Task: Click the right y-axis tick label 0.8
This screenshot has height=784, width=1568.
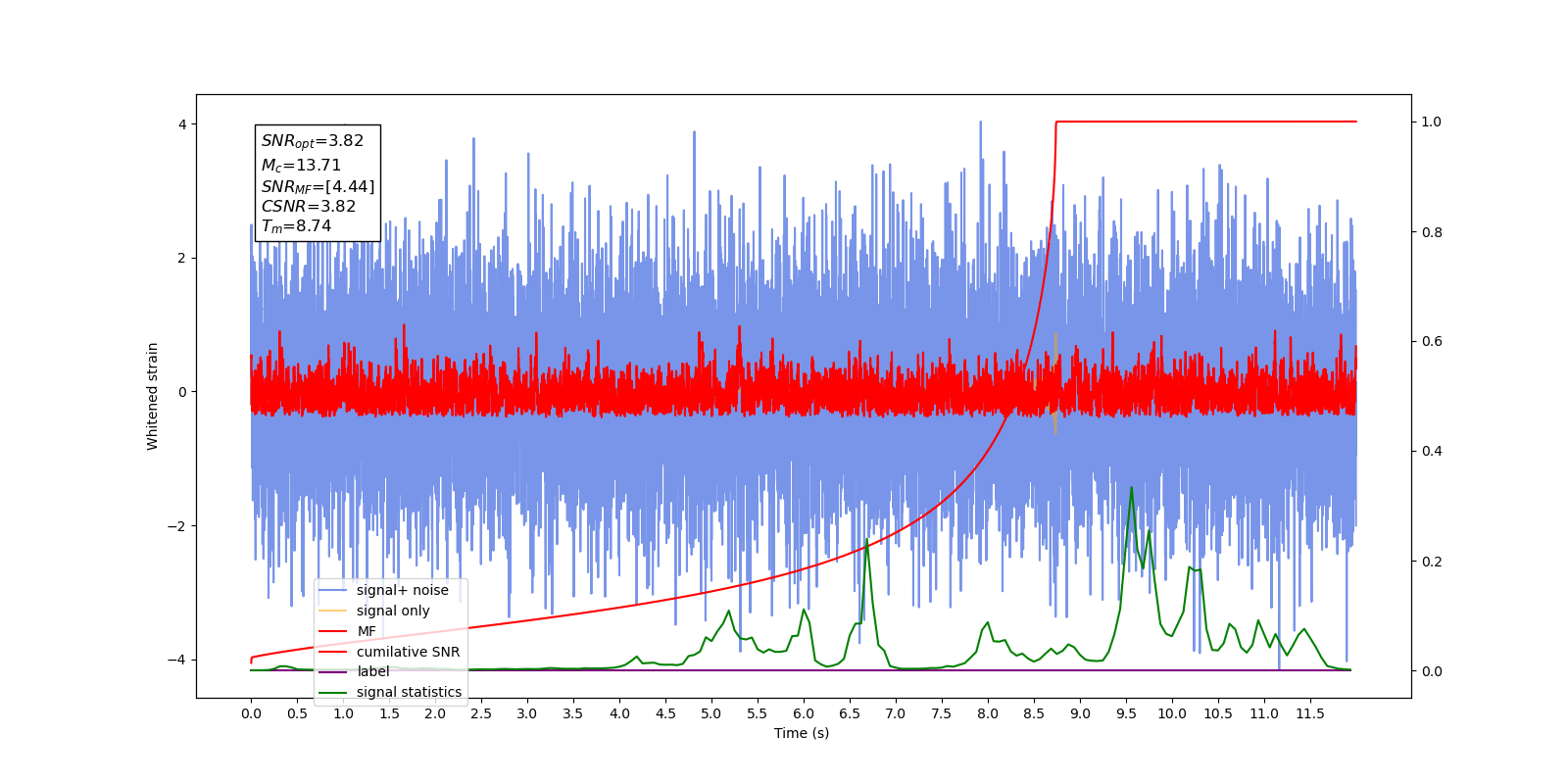Action: 1432,232
